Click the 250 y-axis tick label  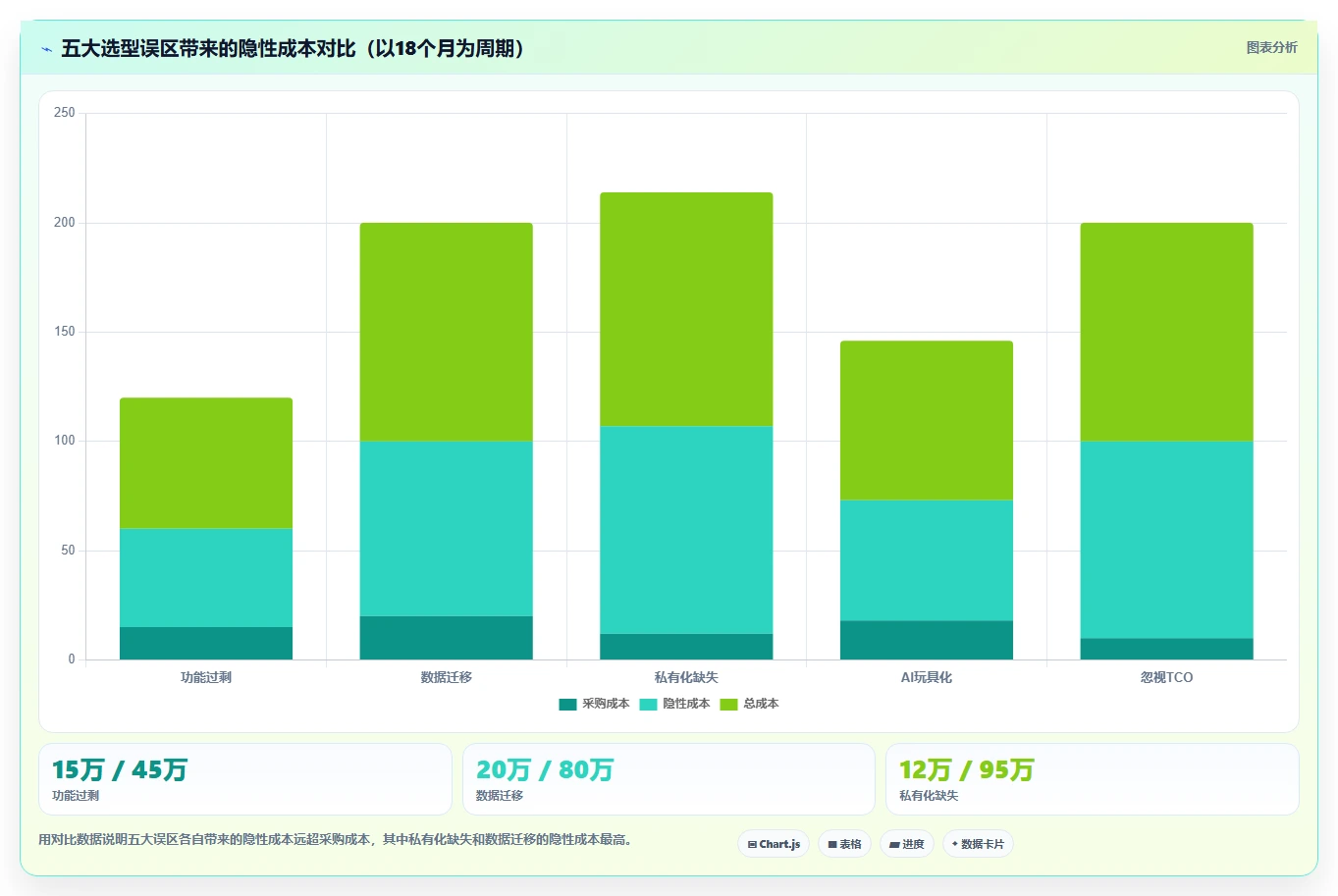click(65, 113)
